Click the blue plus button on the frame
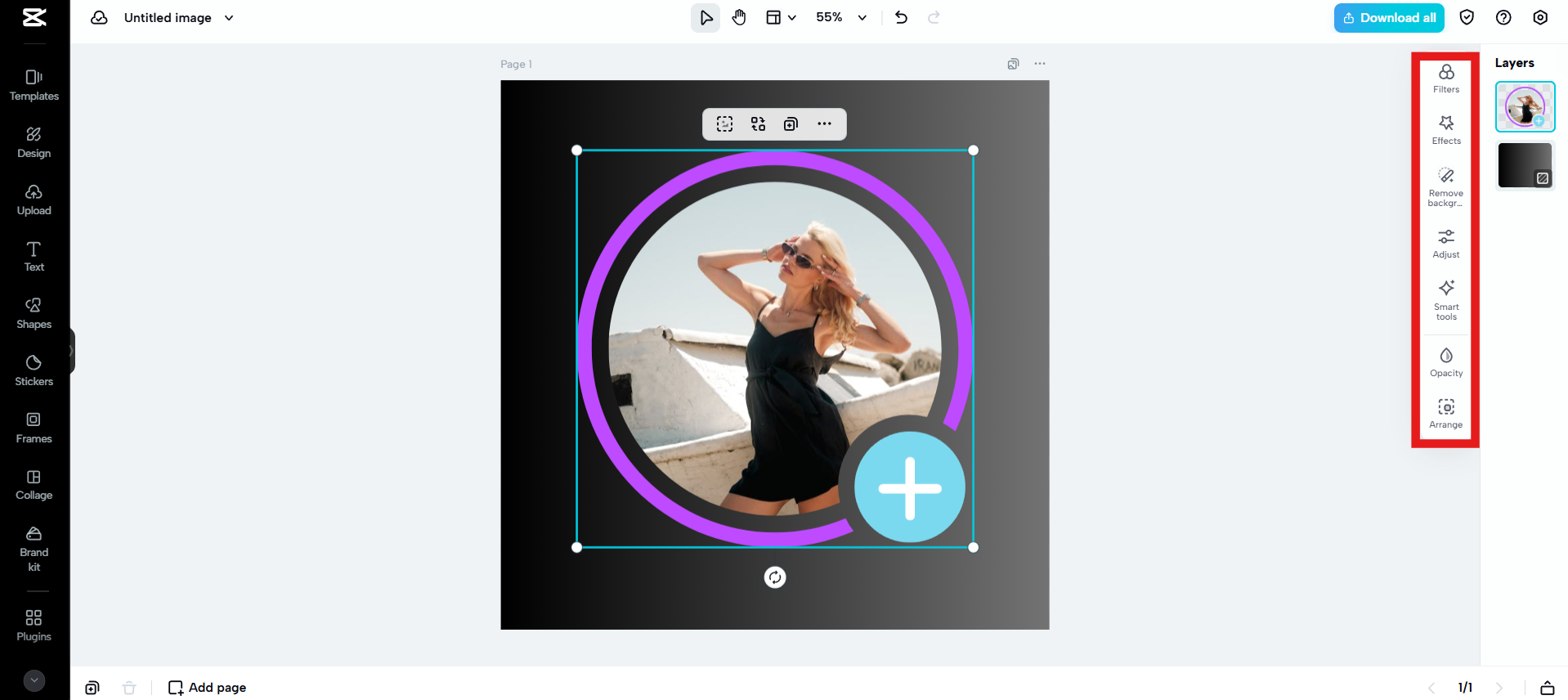 (x=910, y=487)
